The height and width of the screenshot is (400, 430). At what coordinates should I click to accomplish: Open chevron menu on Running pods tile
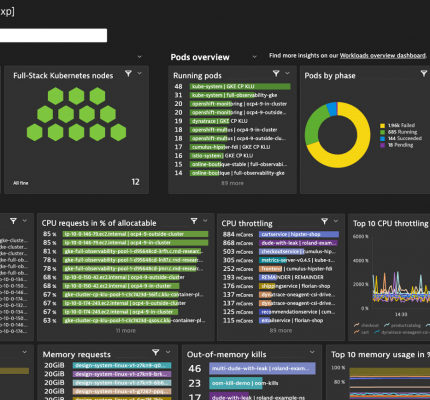coord(287,73)
